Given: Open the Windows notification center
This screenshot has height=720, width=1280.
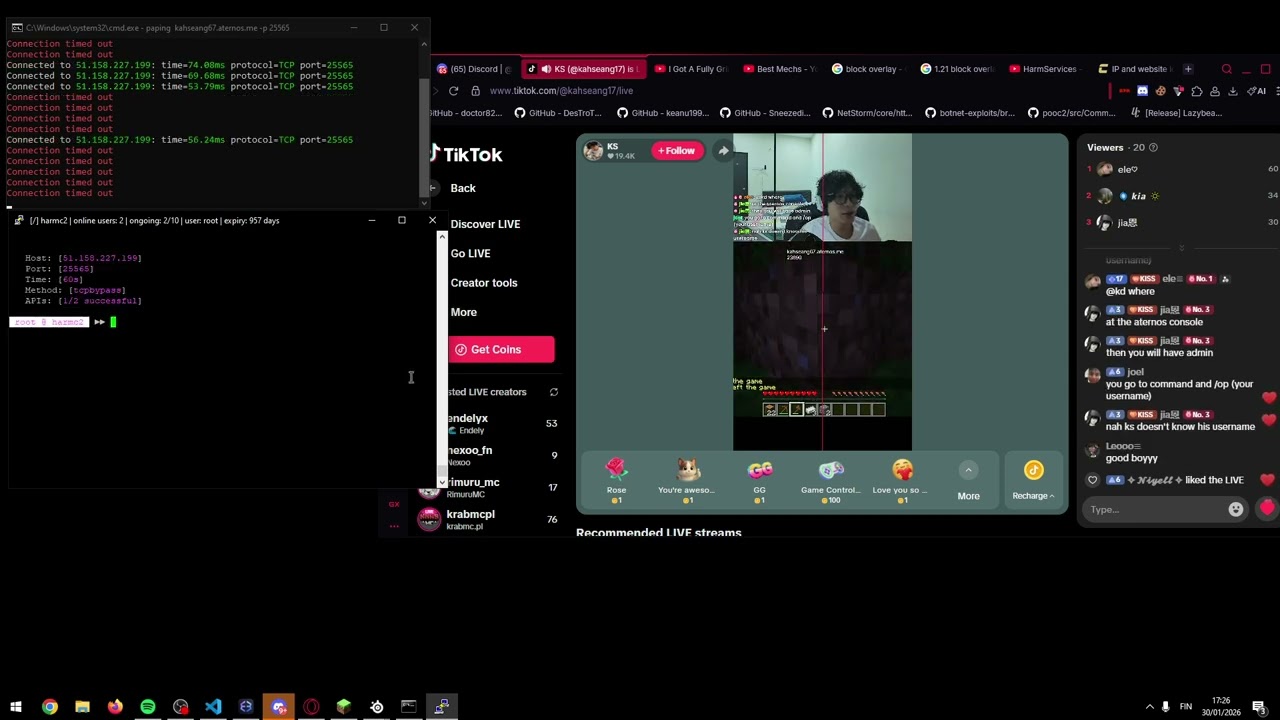Looking at the screenshot, I should tap(1259, 707).
